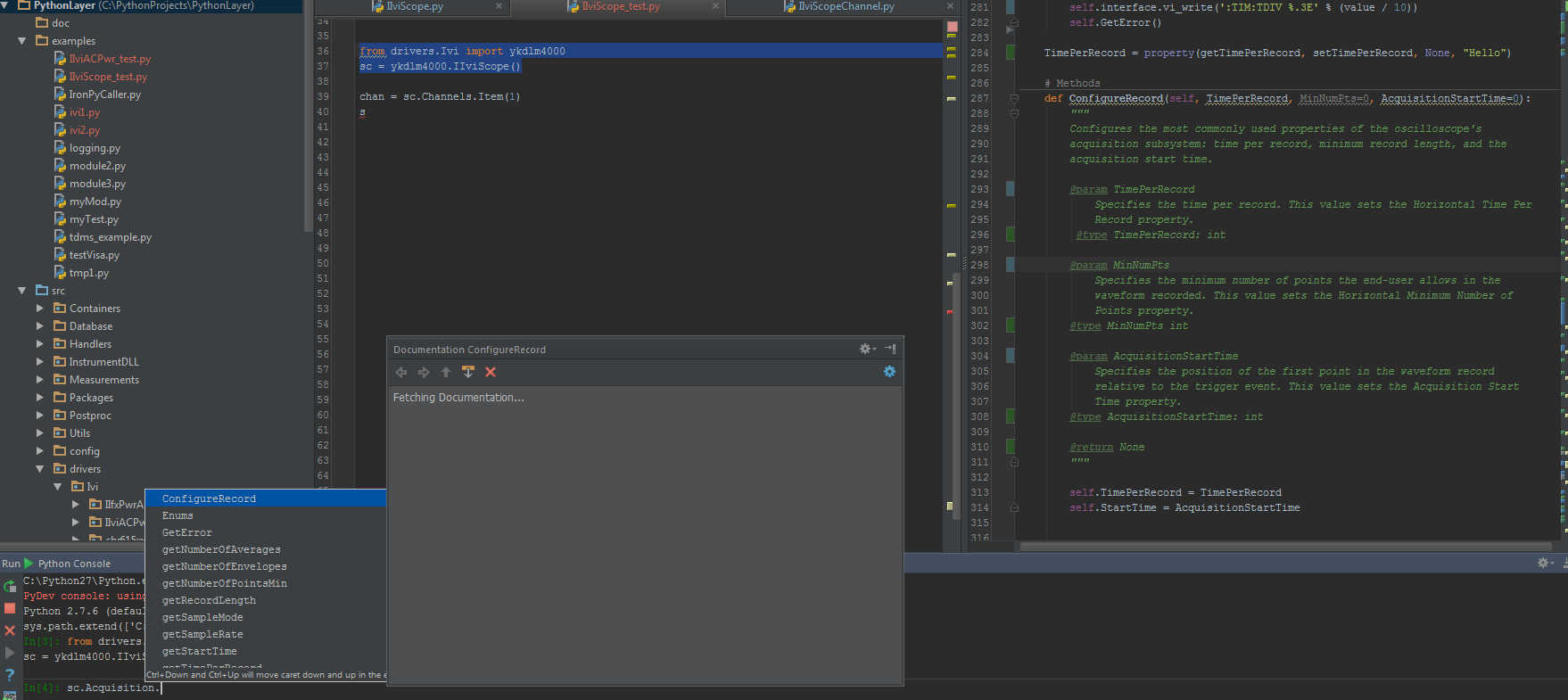Click the red X in documentation toolbar
Image resolution: width=1568 pixels, height=700 pixels.
[x=491, y=373]
